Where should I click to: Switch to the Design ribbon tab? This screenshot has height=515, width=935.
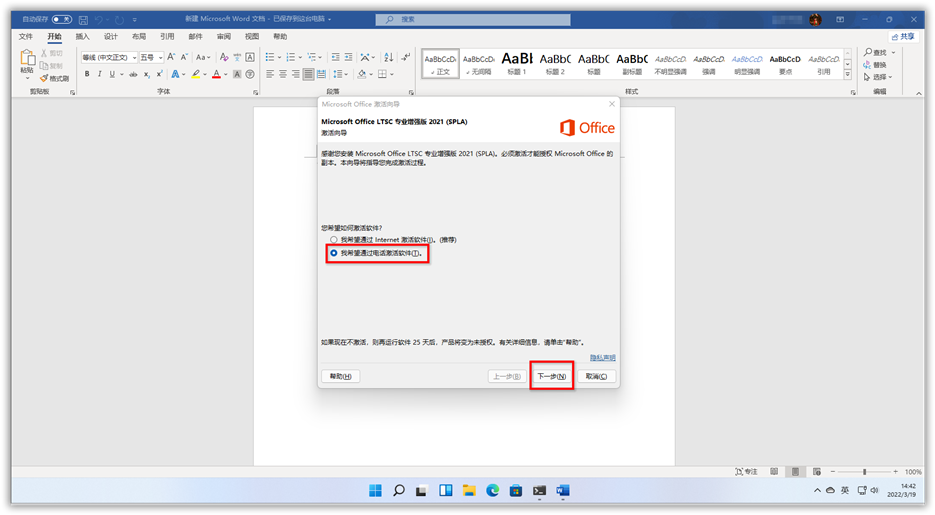point(111,37)
